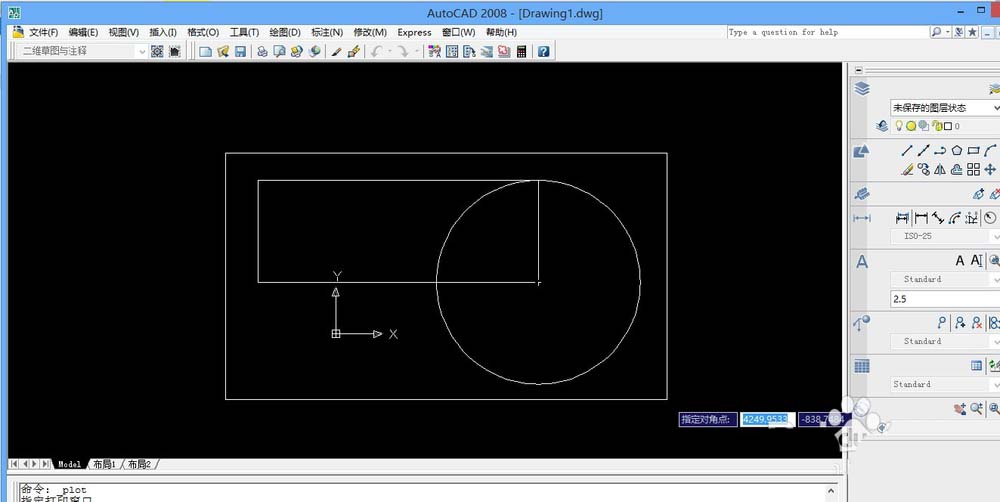The height and width of the screenshot is (502, 1000).
Task: Click the Multiline Text A icon
Action: click(x=960, y=260)
